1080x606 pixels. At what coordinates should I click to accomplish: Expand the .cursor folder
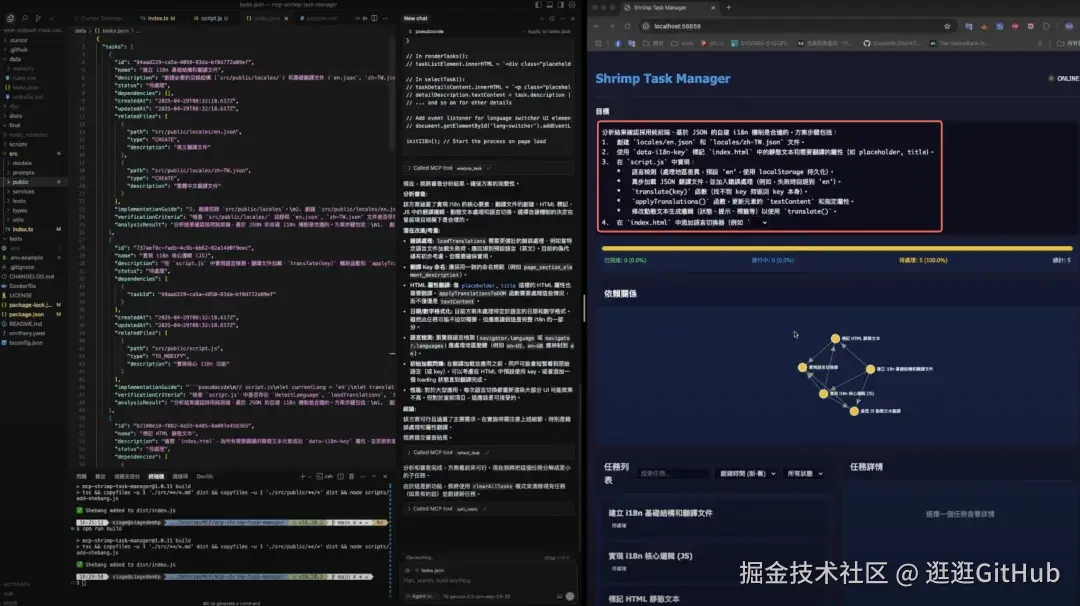[x=17, y=40]
